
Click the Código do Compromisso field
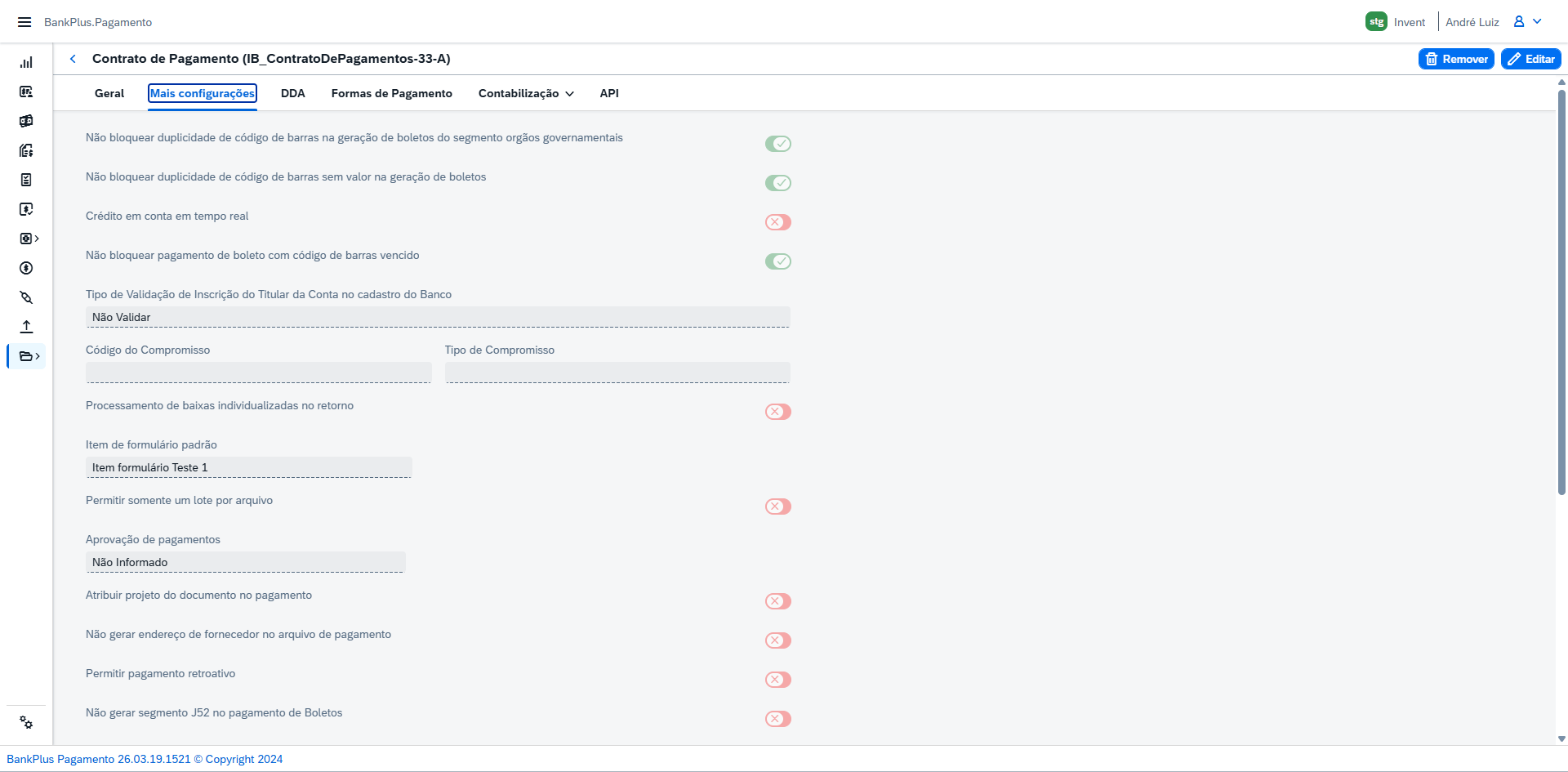tap(259, 372)
